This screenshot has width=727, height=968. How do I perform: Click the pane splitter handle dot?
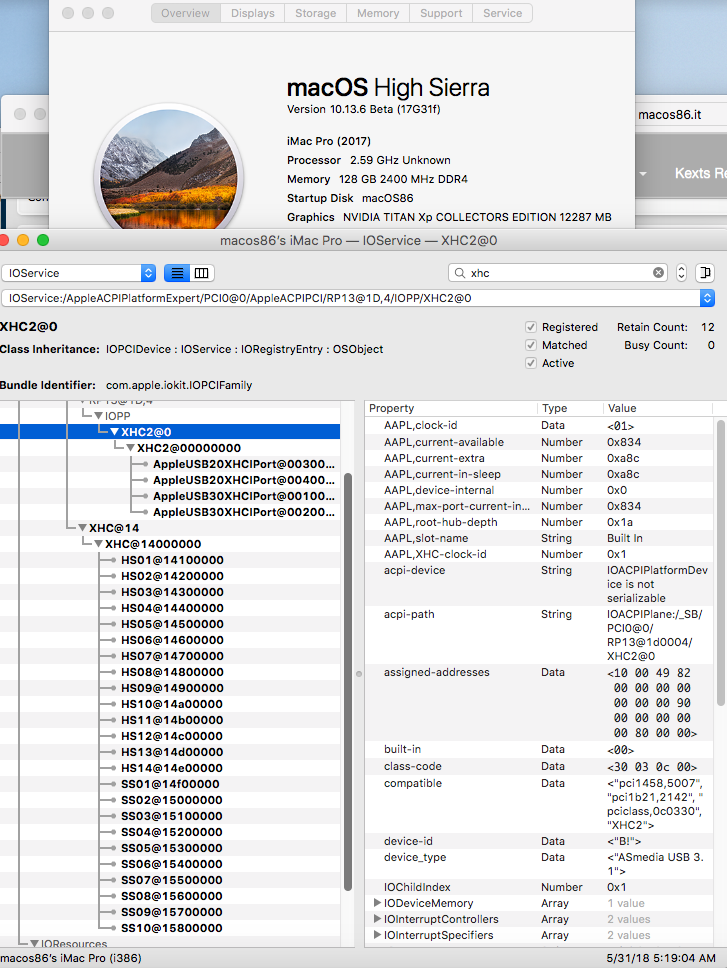coord(359,674)
